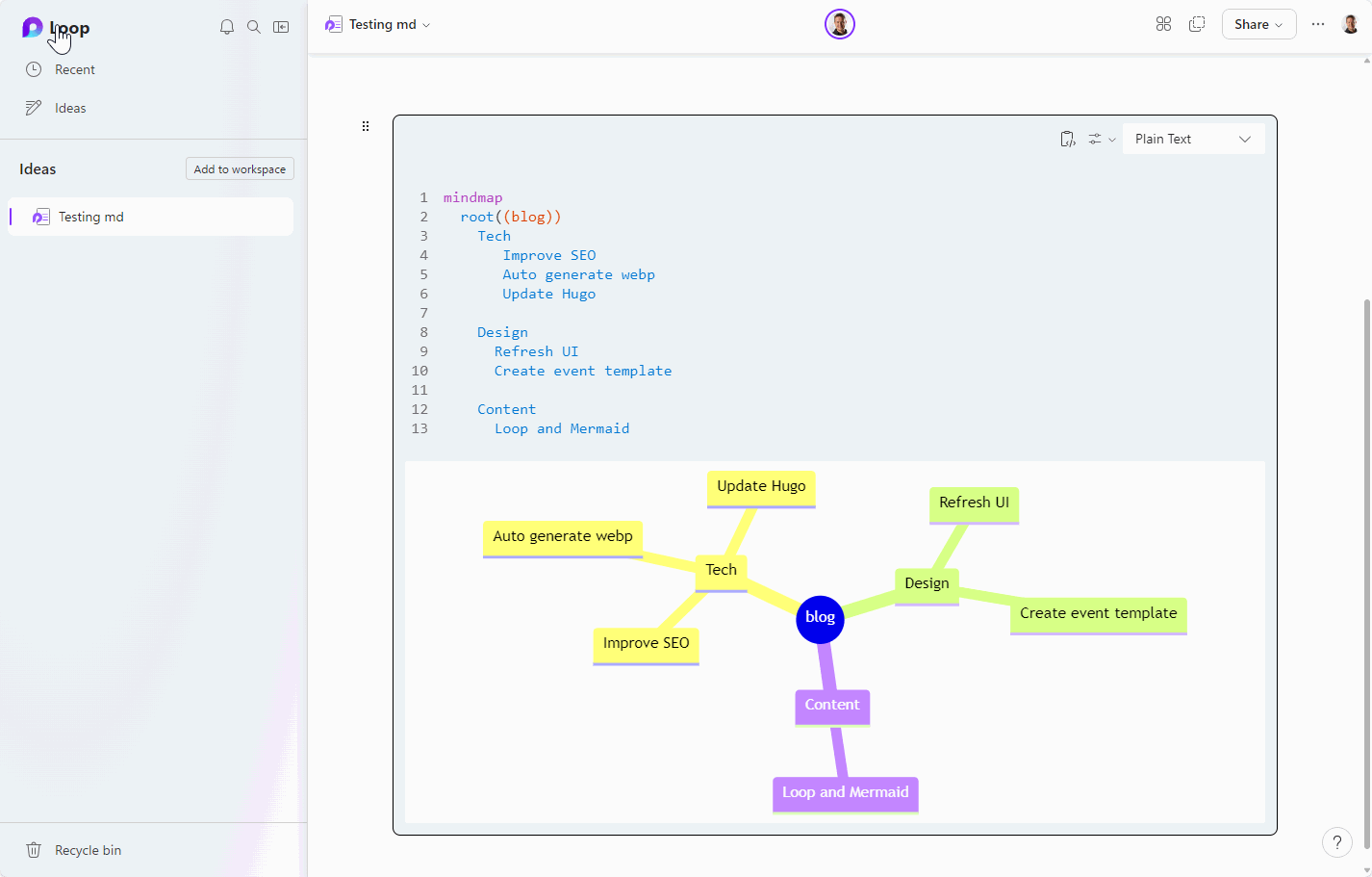
Task: Click the Auto generate webp node
Action: 563,539
